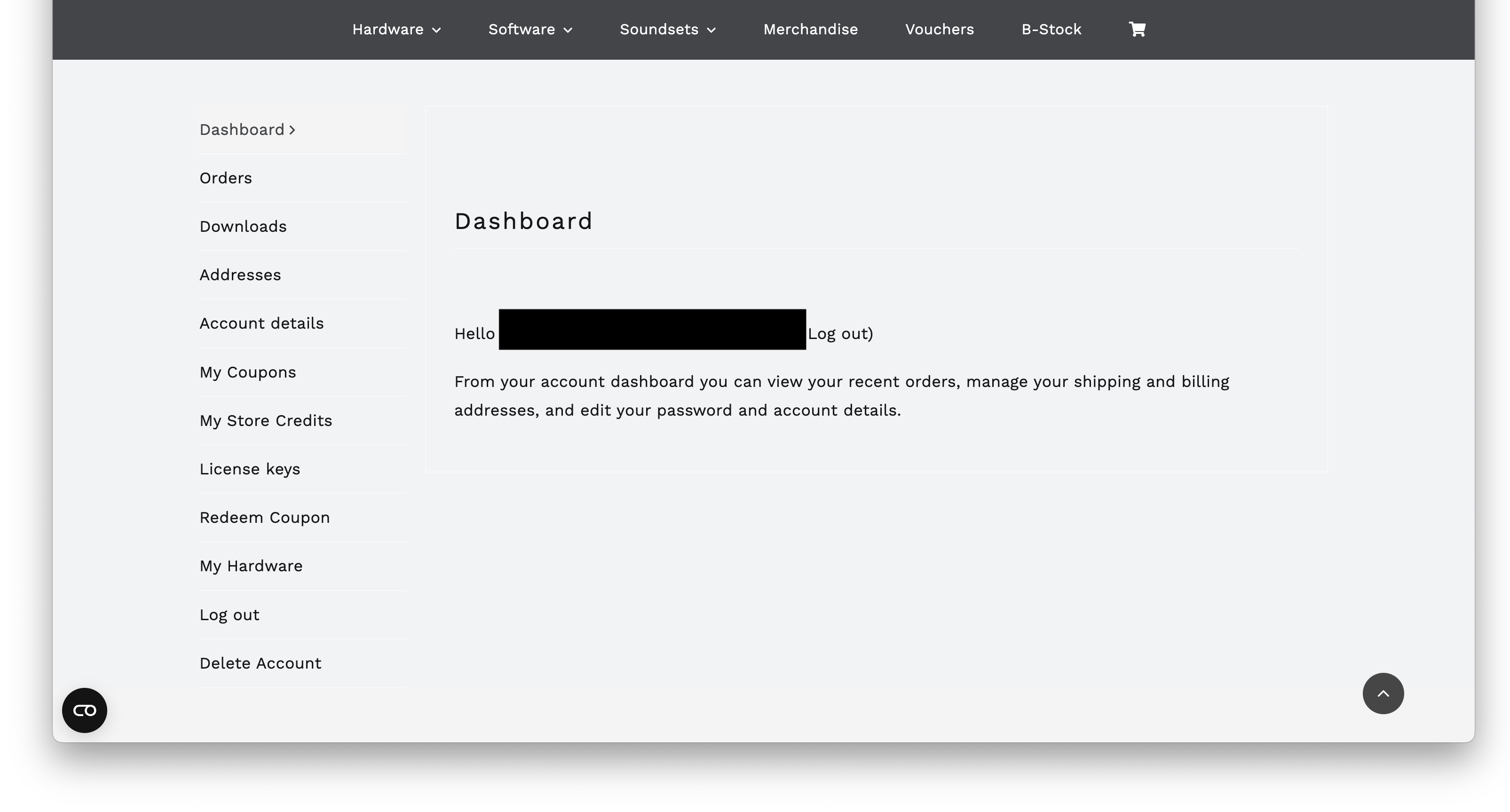Click the scroll-to-top arrow button

1382,693
